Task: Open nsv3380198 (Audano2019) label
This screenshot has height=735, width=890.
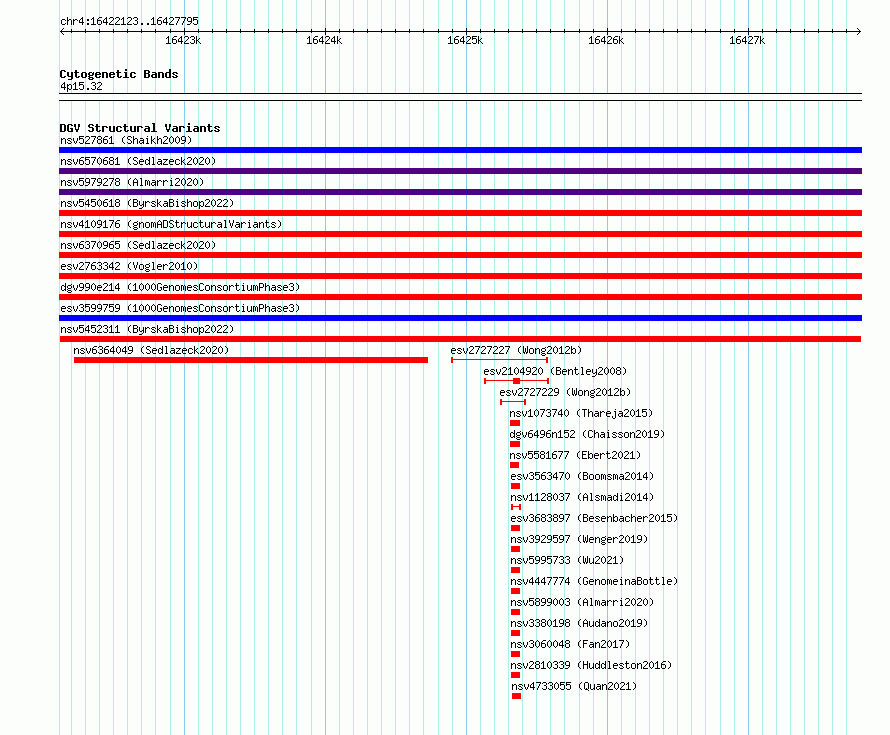Action: [x=579, y=623]
